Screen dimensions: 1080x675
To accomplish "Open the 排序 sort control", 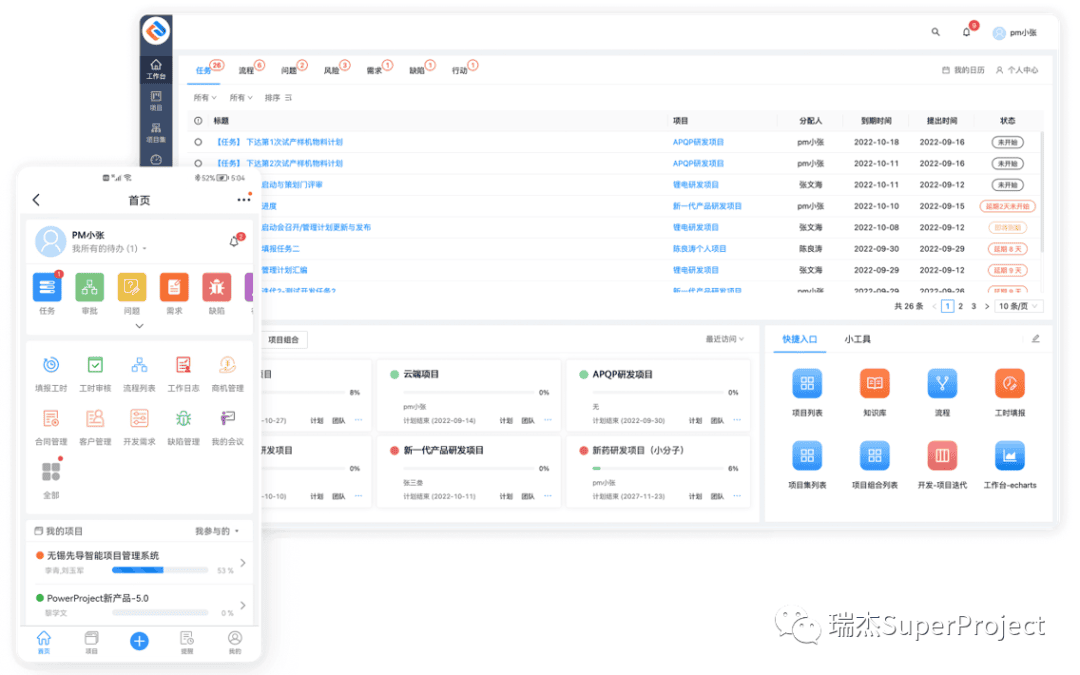I will click(x=278, y=98).
